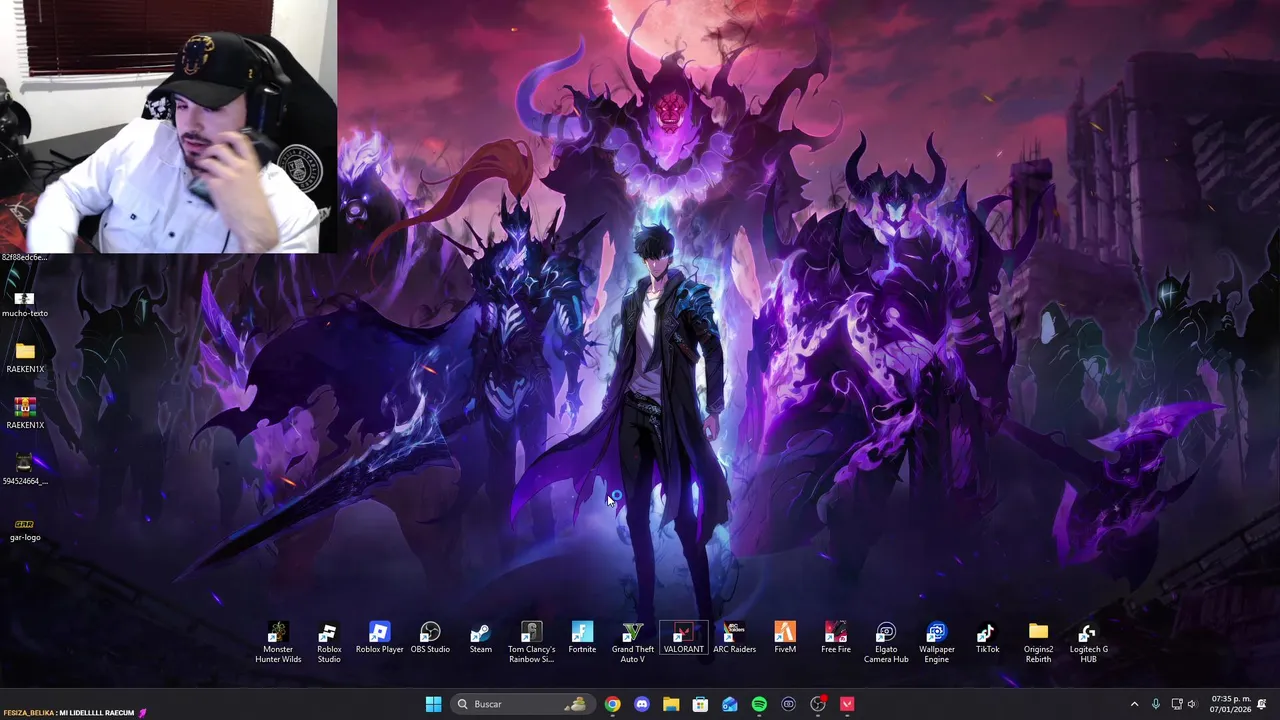
Task: Open Discord from the taskbar
Action: [641, 704]
